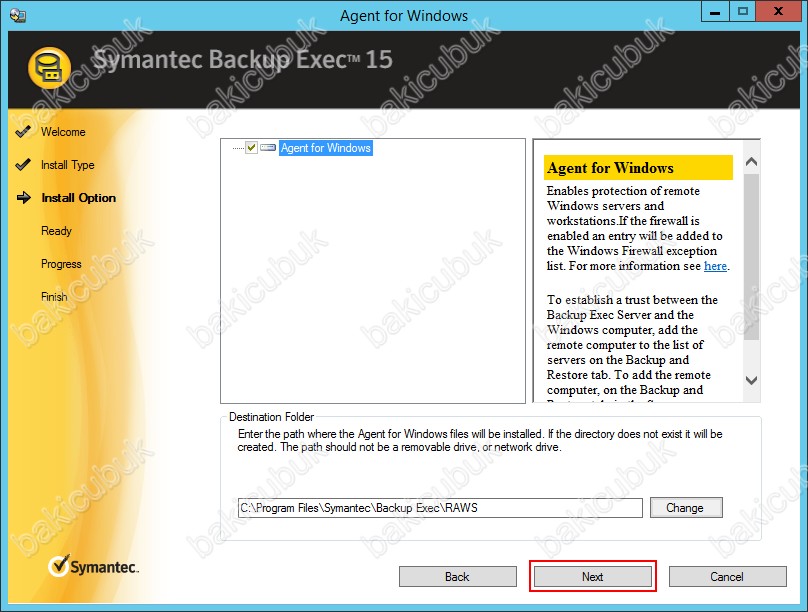Minimize the Agent for Windows window
The image size is (808, 612).
[715, 11]
